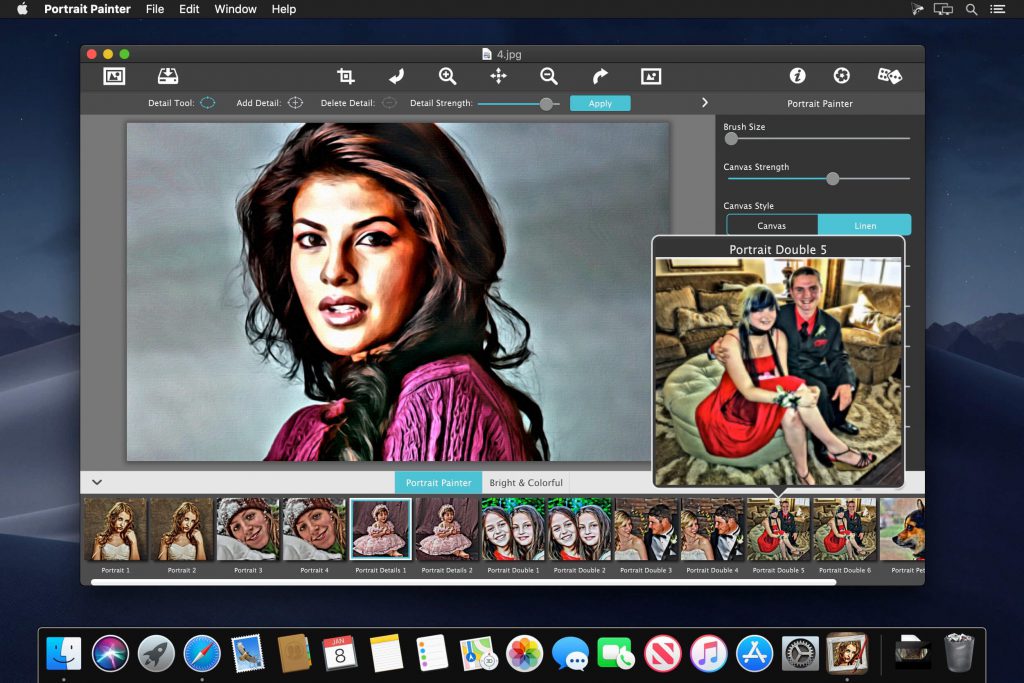Click the export image icon on the left

168,75
